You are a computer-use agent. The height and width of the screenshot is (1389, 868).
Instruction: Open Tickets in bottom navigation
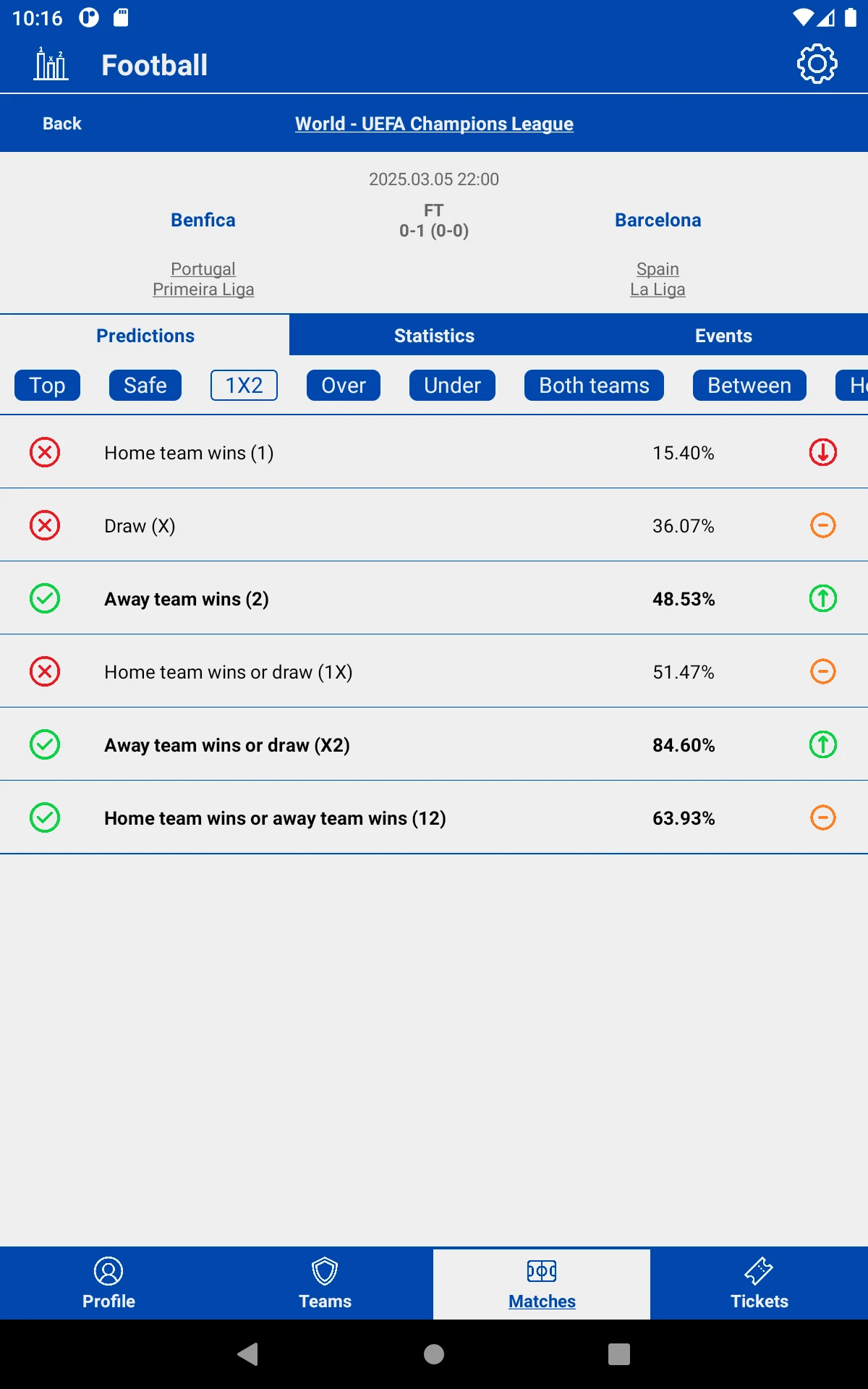(759, 1283)
